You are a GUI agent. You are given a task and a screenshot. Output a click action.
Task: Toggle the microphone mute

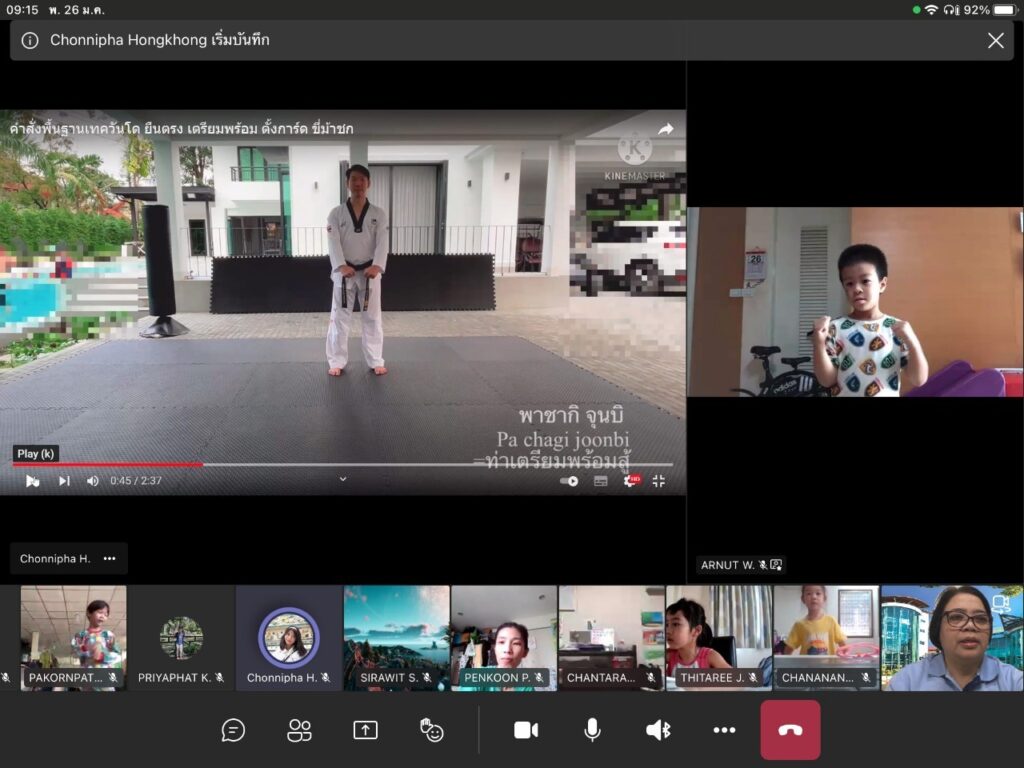pos(592,730)
